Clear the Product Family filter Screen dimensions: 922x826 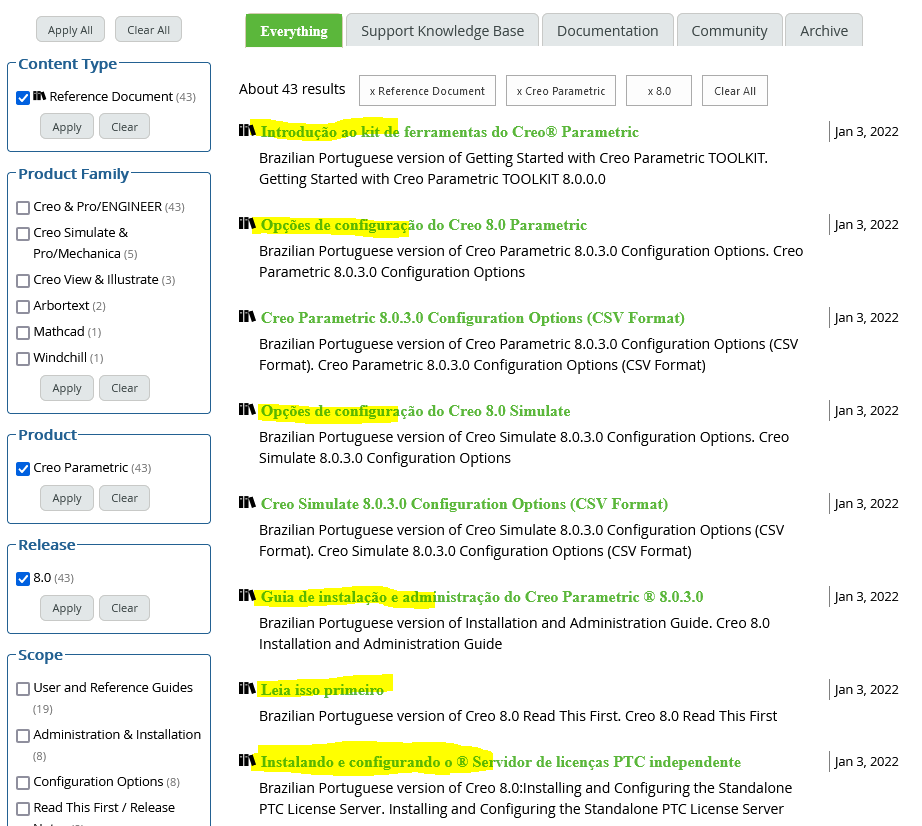point(124,387)
